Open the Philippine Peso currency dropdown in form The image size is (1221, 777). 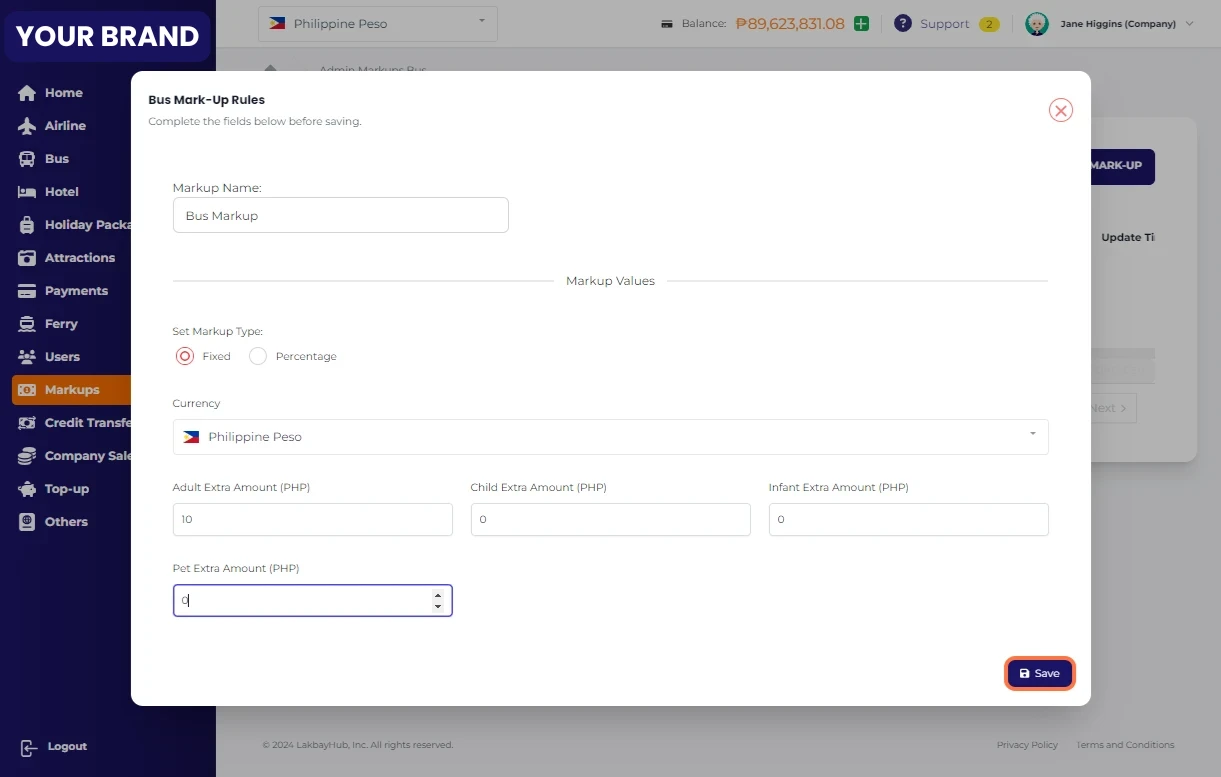click(x=610, y=437)
